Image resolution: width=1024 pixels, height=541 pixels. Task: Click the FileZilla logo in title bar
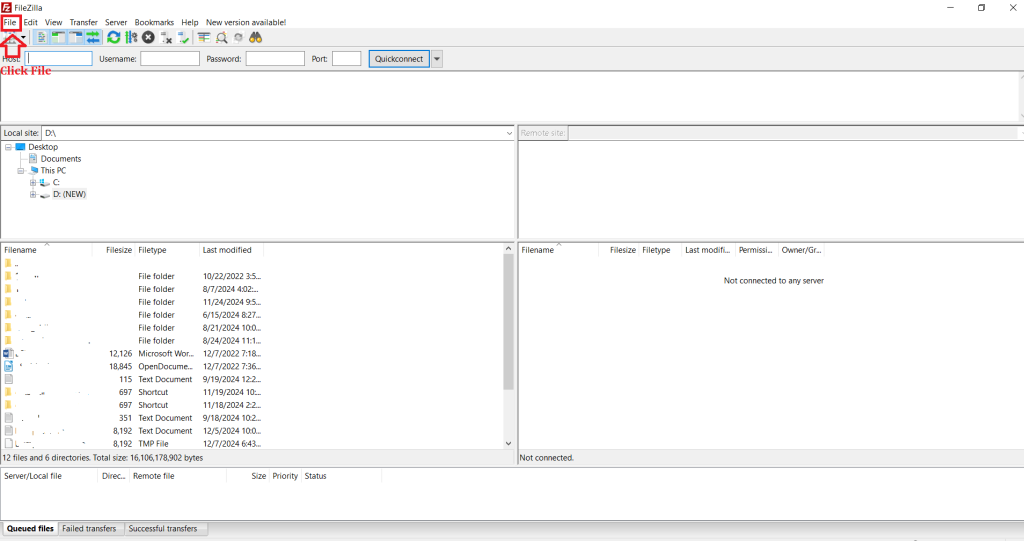pos(7,8)
